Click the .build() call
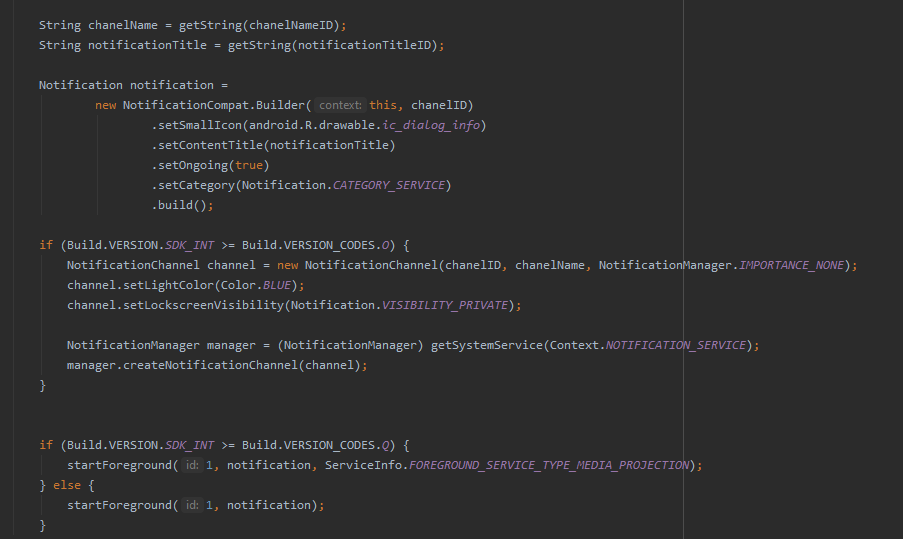Image resolution: width=903 pixels, height=539 pixels. tap(182, 205)
